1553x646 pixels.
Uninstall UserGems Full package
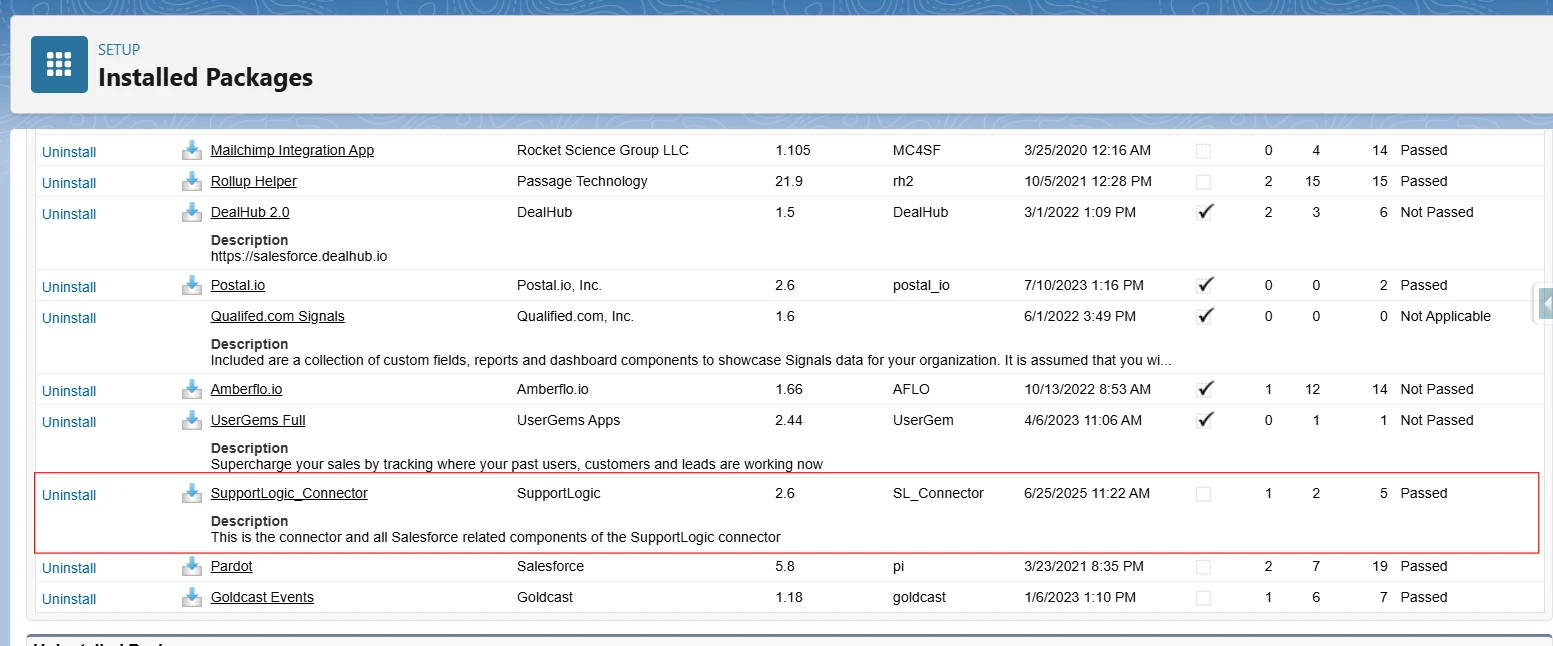[x=69, y=422]
